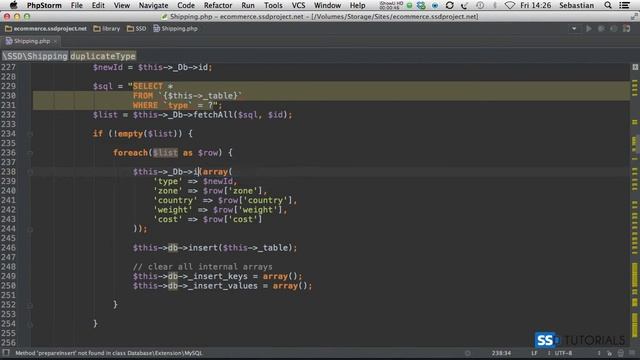This screenshot has height=360, width=640.
Task: Select ecommerce.ssdproject.net breadcrumb folder
Action: pos(46,29)
